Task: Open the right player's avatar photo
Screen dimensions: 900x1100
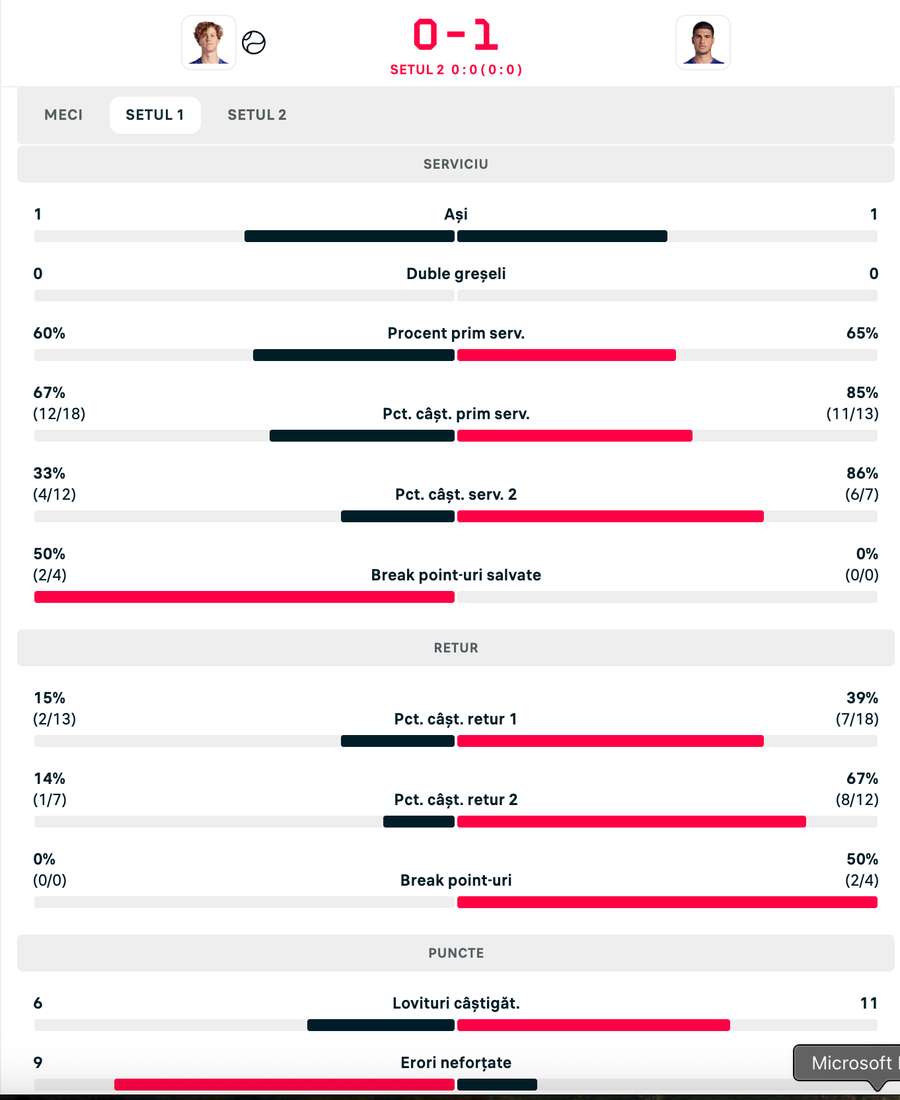Action: point(703,42)
